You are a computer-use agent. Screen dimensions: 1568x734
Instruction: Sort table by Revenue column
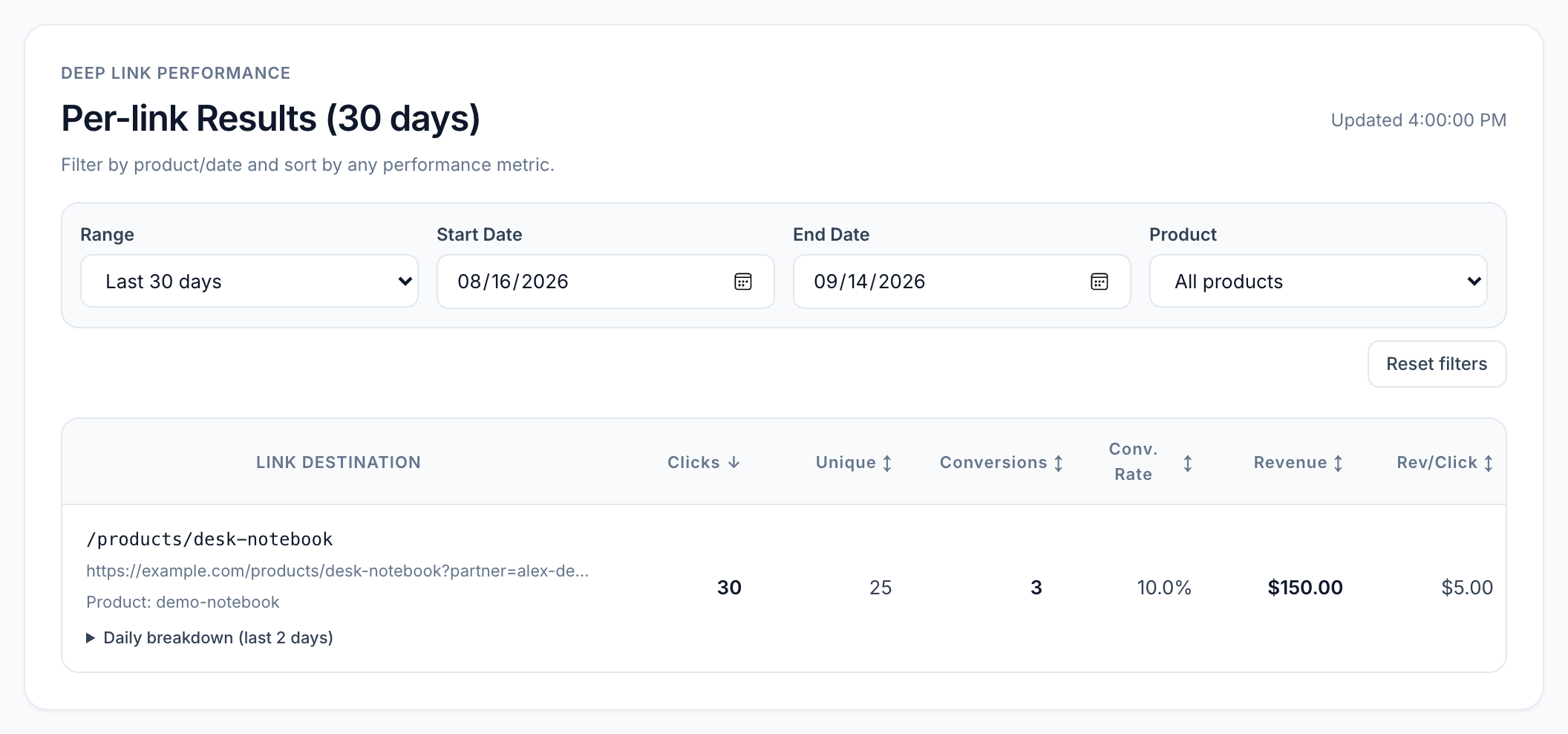point(1298,462)
